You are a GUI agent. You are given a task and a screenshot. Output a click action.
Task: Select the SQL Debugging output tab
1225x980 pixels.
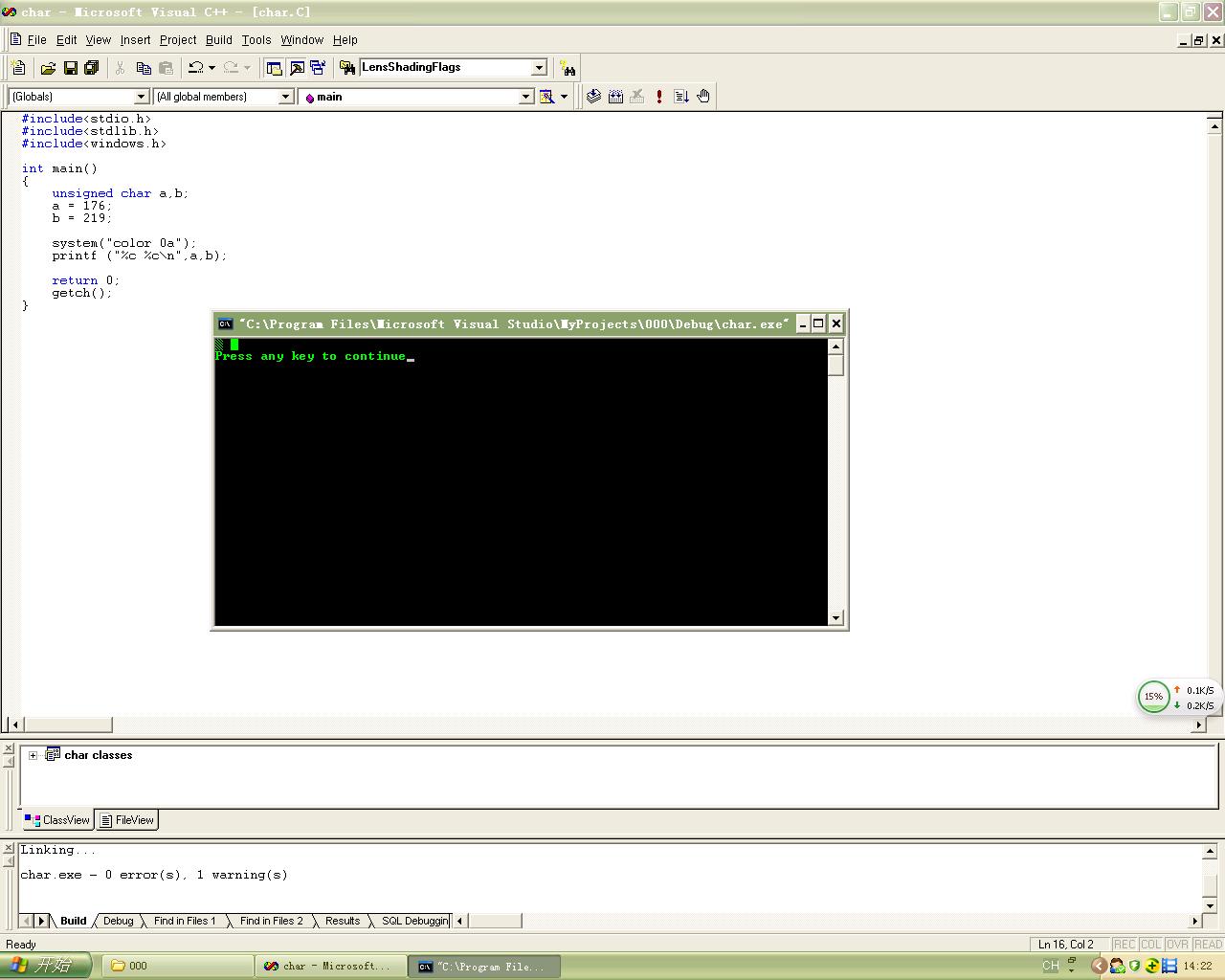414,921
